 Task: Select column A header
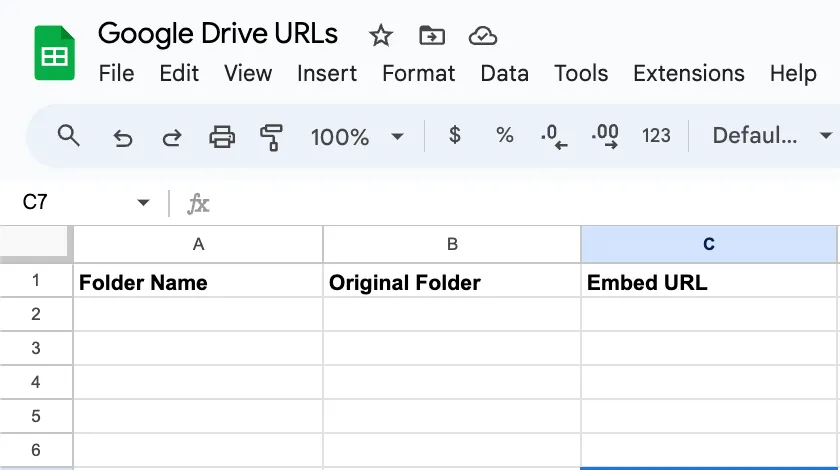(198, 244)
